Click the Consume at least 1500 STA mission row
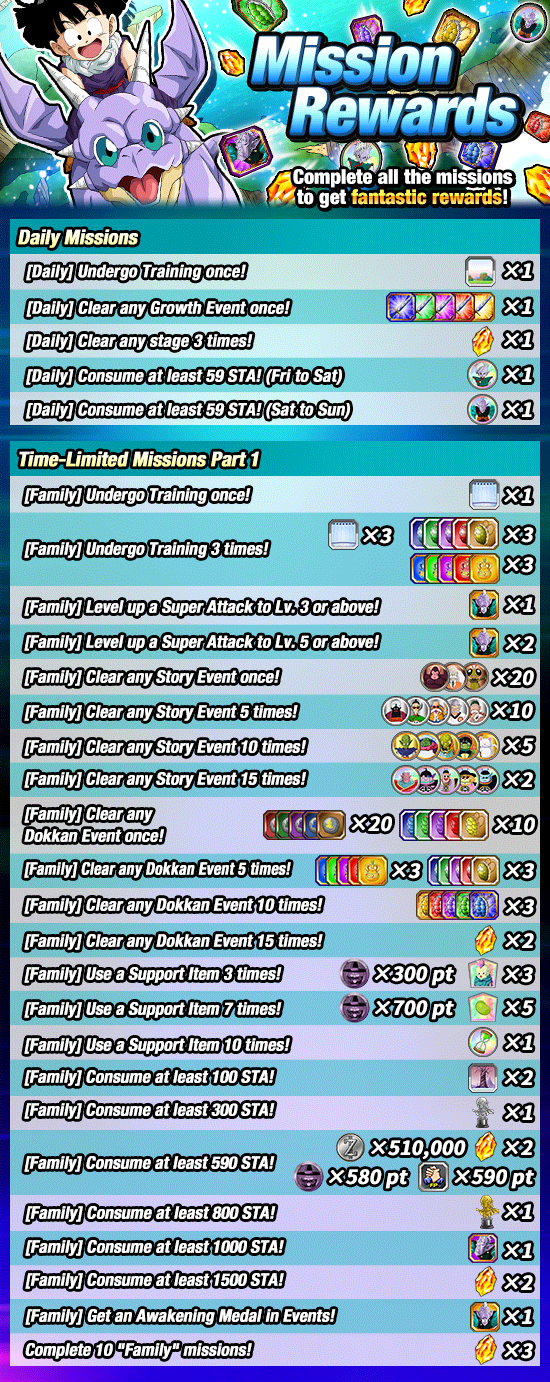The width and height of the screenshot is (550, 1382). coord(275,1280)
